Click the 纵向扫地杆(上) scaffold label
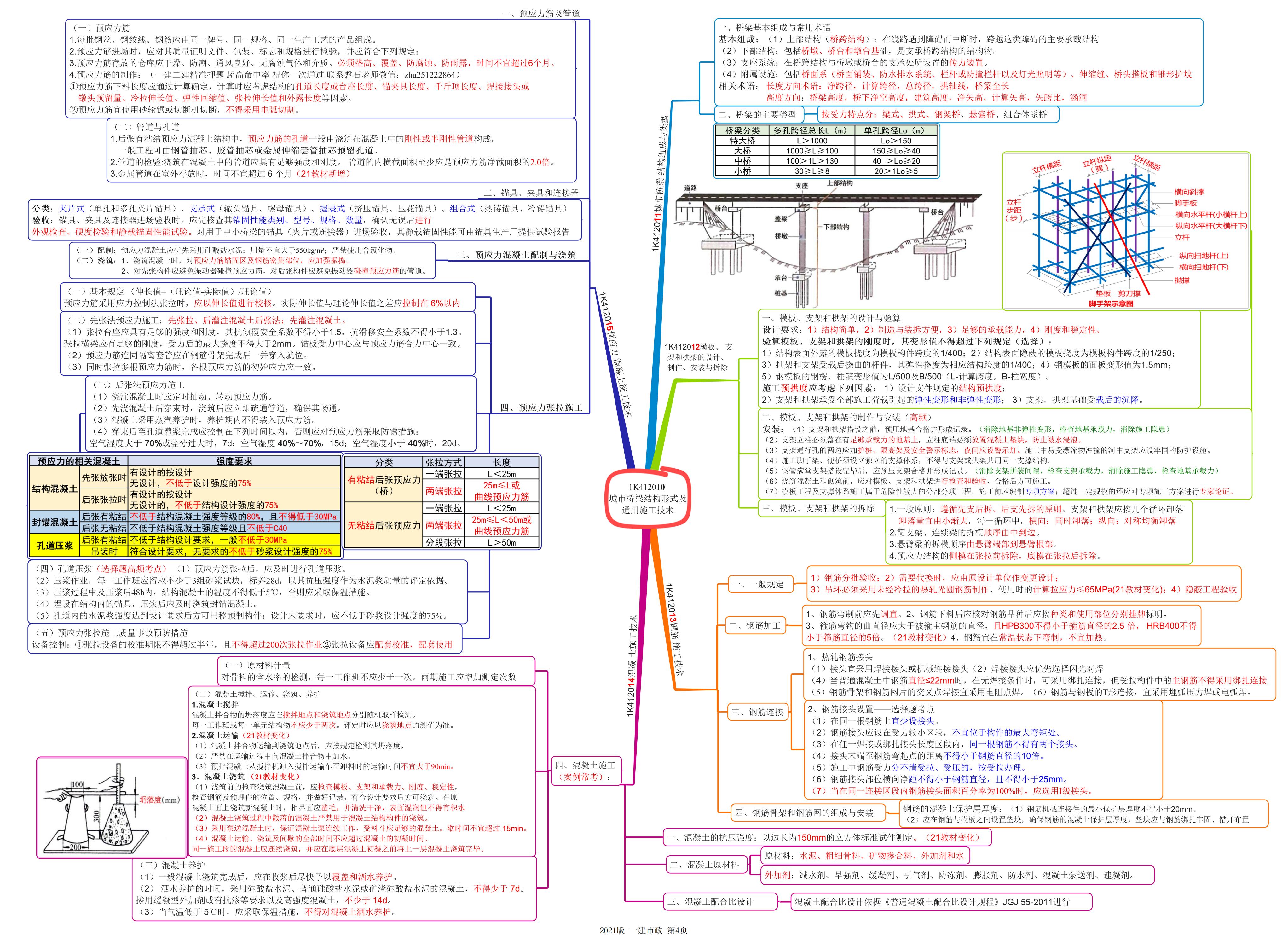Screen dimensions: 1288x936 (x=1203, y=256)
